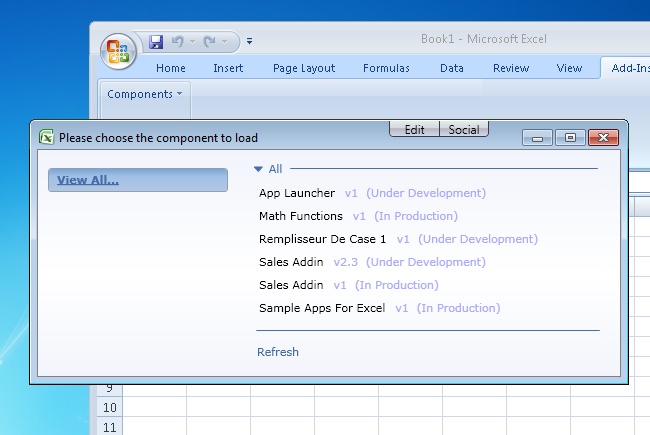Click the Excel icon in dialog title bar
The width and height of the screenshot is (650, 435).
tap(46, 137)
